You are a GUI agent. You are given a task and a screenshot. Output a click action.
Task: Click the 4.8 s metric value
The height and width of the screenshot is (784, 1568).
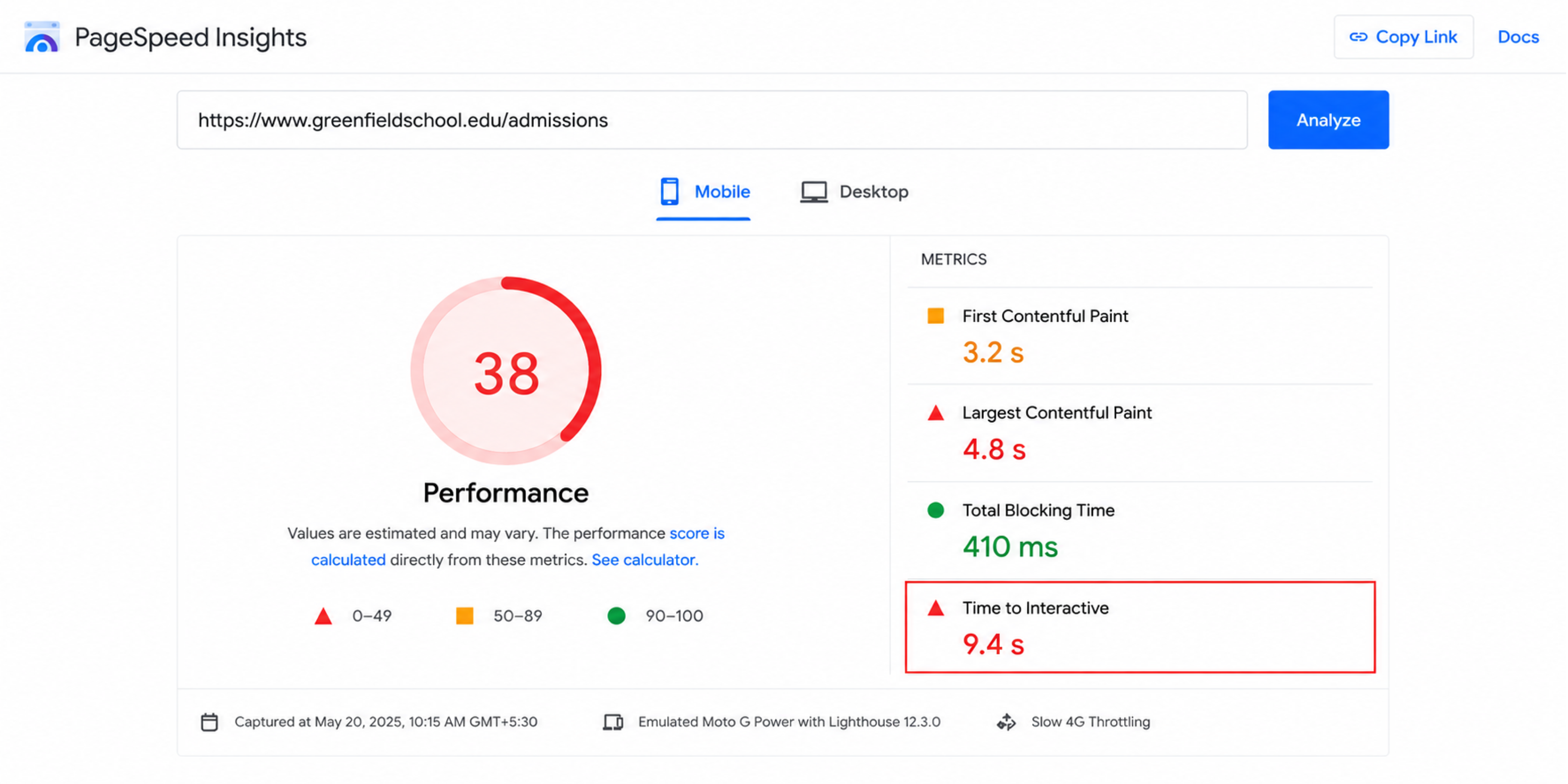coord(994,450)
